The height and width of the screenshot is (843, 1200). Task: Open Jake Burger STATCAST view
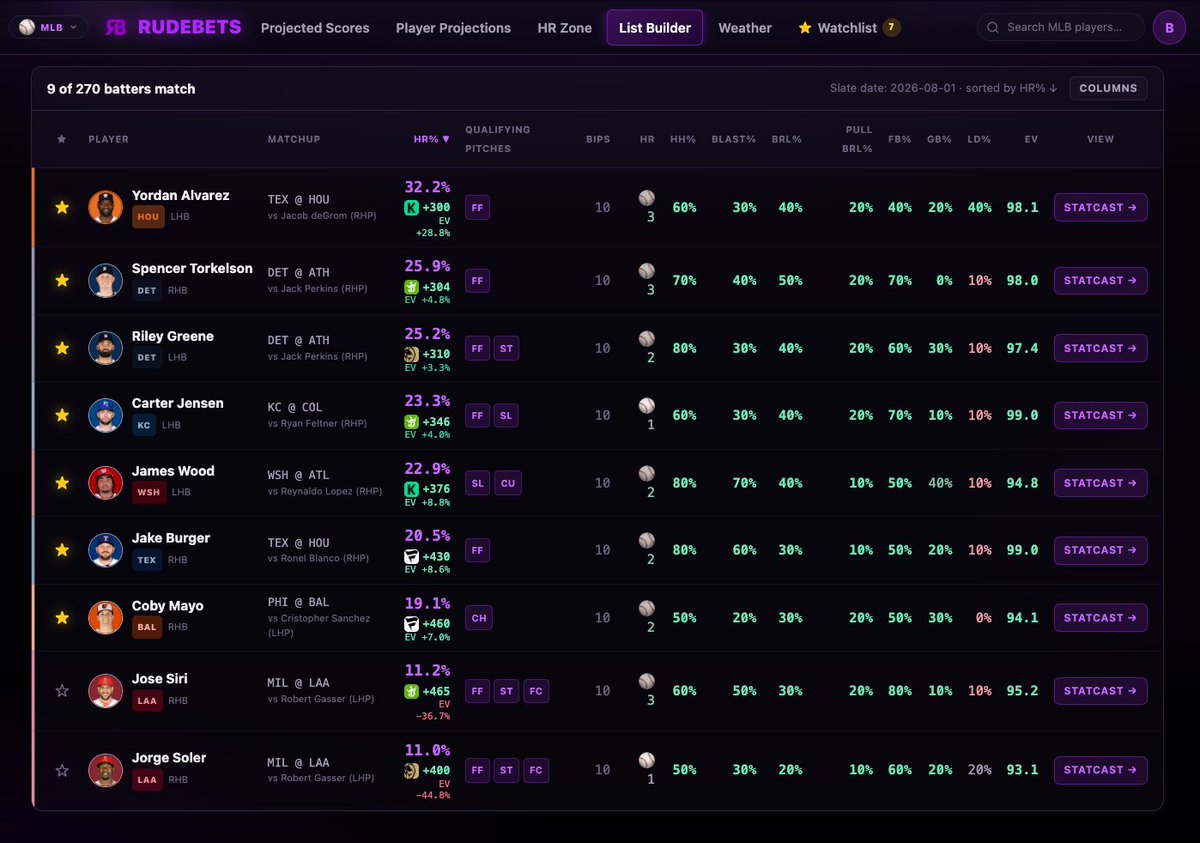point(1100,550)
